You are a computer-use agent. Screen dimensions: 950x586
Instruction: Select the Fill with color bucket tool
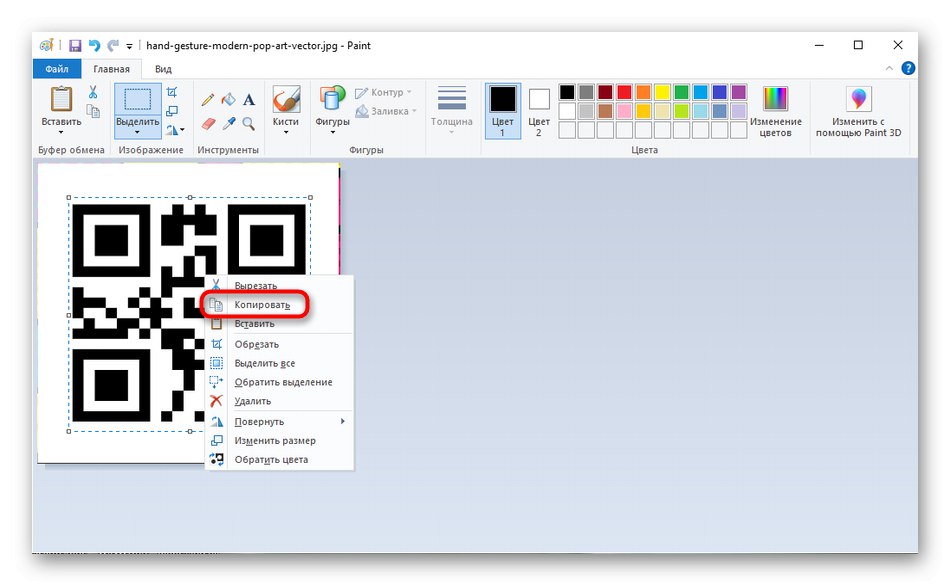click(x=228, y=99)
